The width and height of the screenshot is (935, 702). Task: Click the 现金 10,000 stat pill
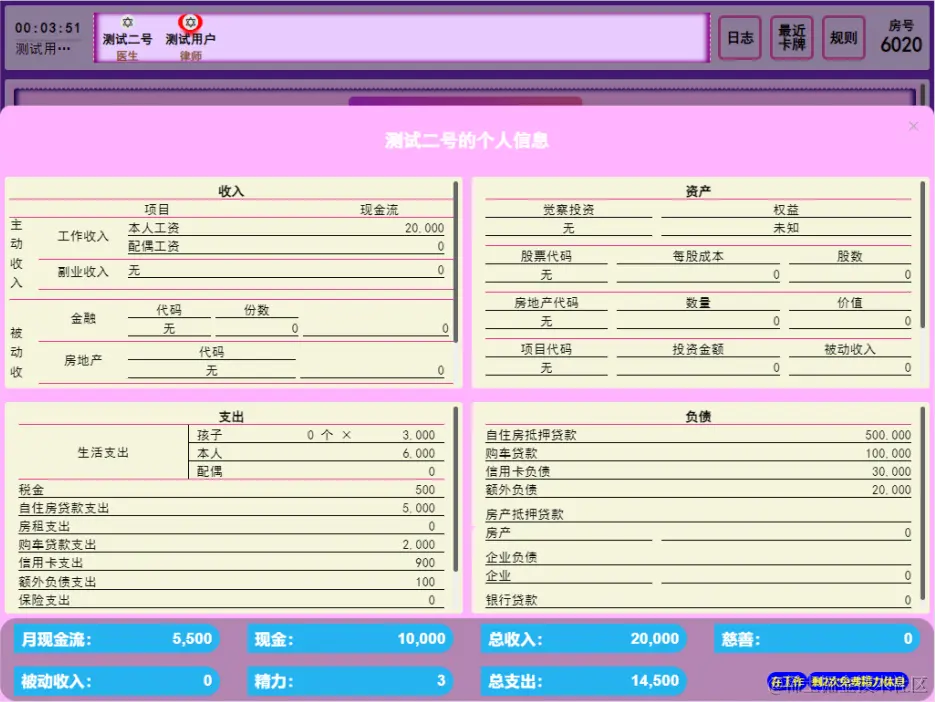coord(350,639)
